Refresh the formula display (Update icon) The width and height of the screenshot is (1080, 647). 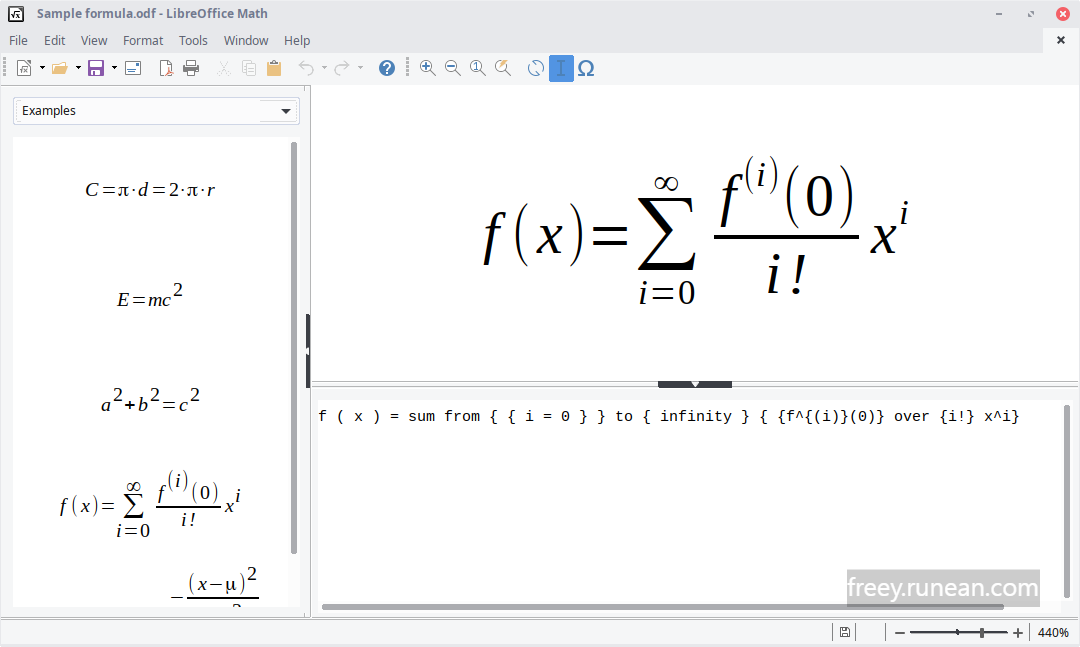click(x=536, y=68)
